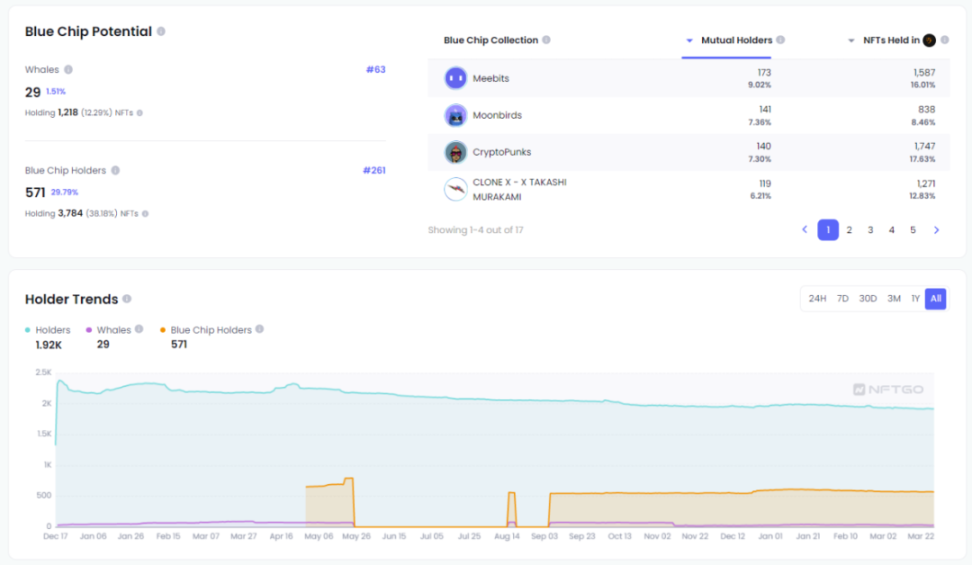Click the #63 whales rank link
The height and width of the screenshot is (565, 972).
pos(376,69)
